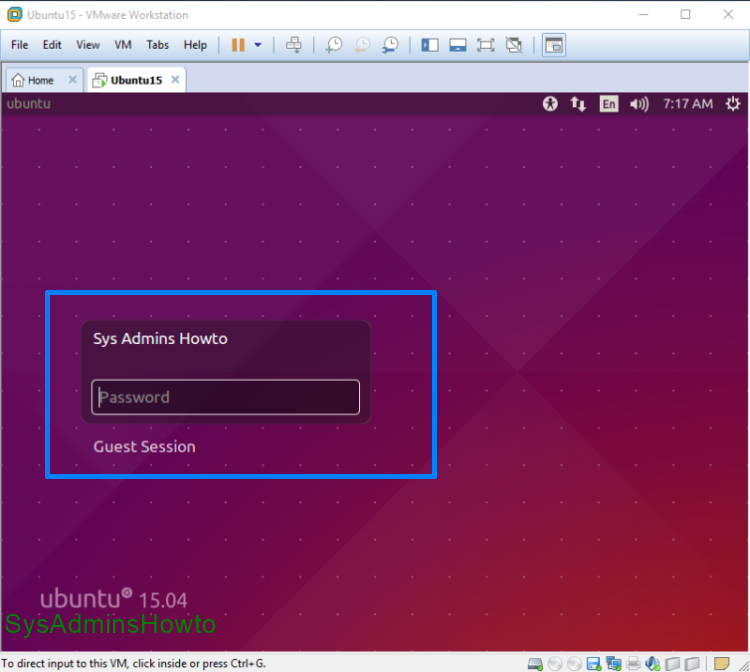
Task: Click the sound card status icon
Action: click(652, 663)
